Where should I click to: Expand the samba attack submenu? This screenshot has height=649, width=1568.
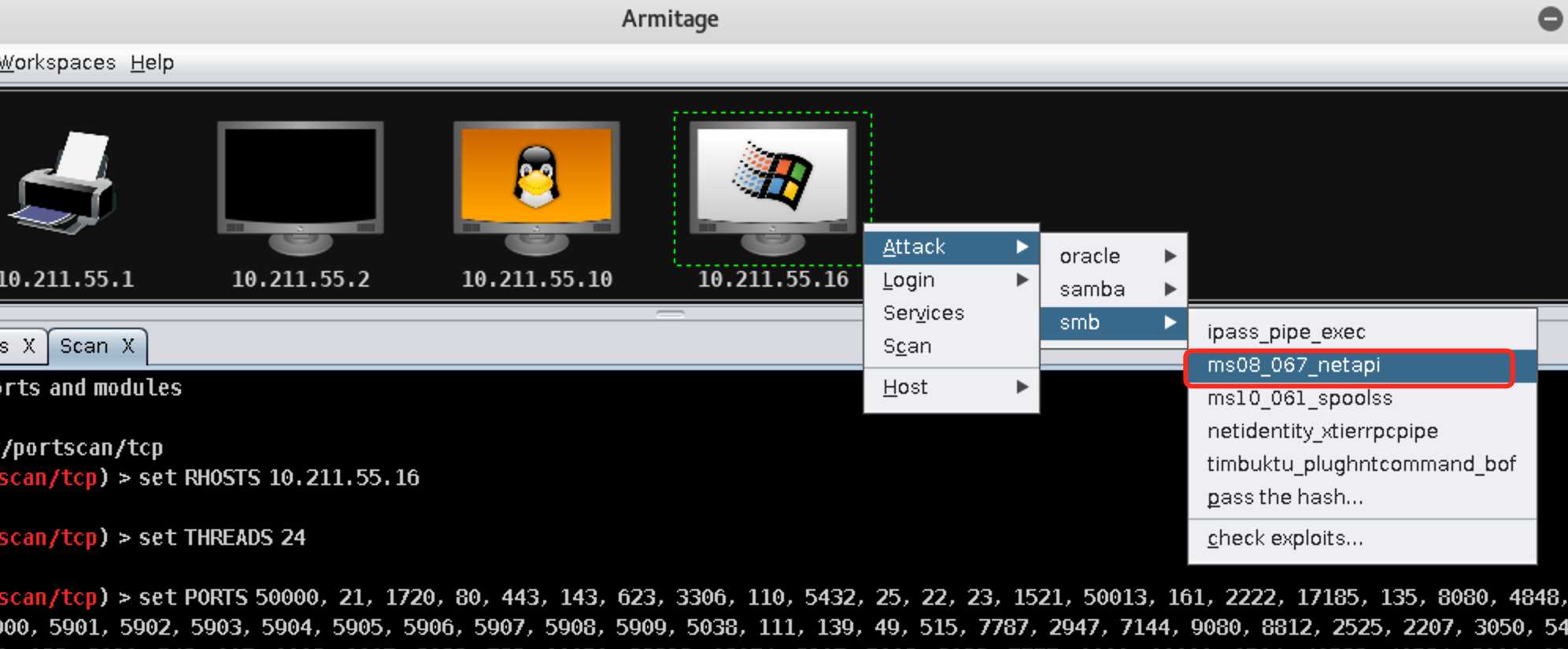coord(1114,289)
